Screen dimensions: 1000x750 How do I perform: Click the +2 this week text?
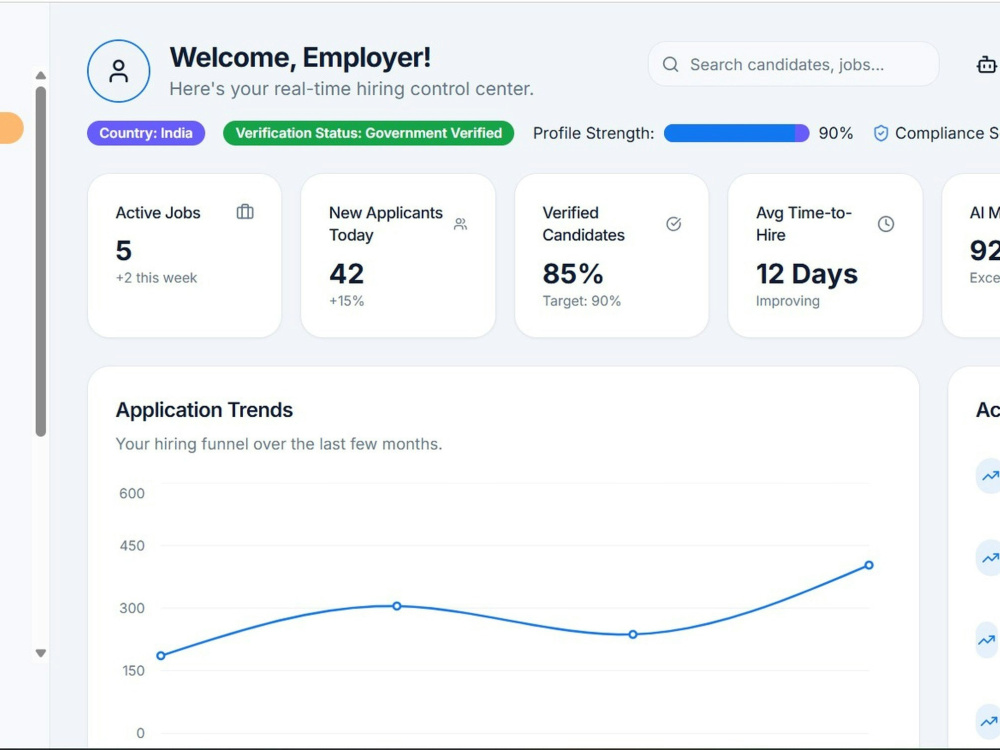(156, 278)
